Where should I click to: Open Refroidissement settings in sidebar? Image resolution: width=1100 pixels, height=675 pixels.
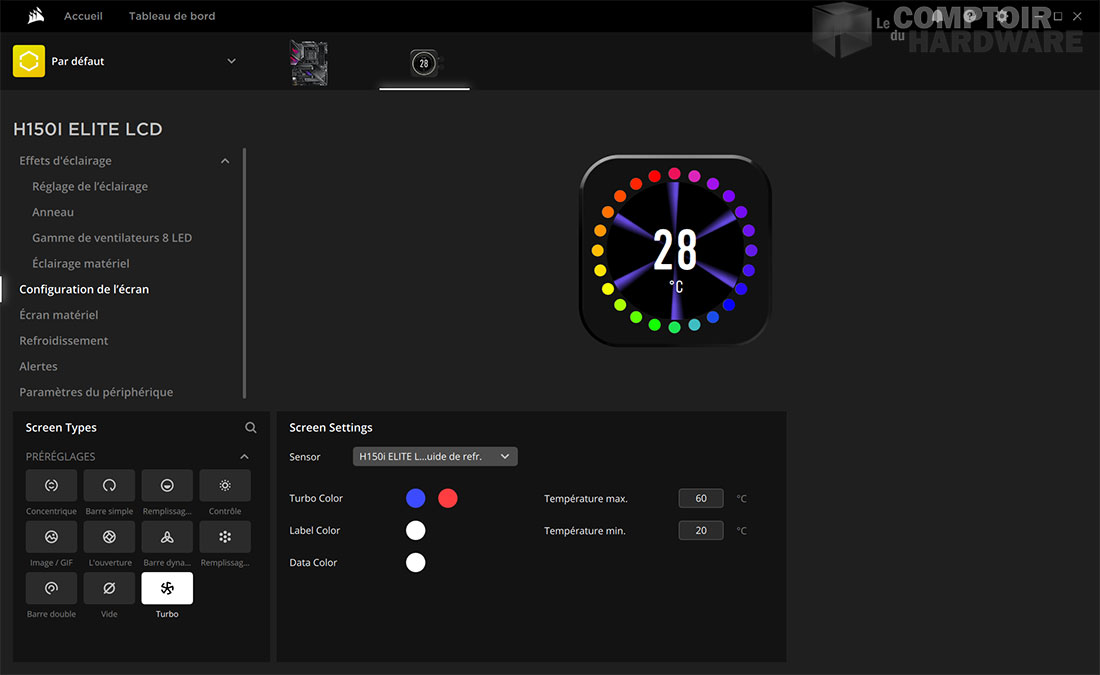pos(64,341)
